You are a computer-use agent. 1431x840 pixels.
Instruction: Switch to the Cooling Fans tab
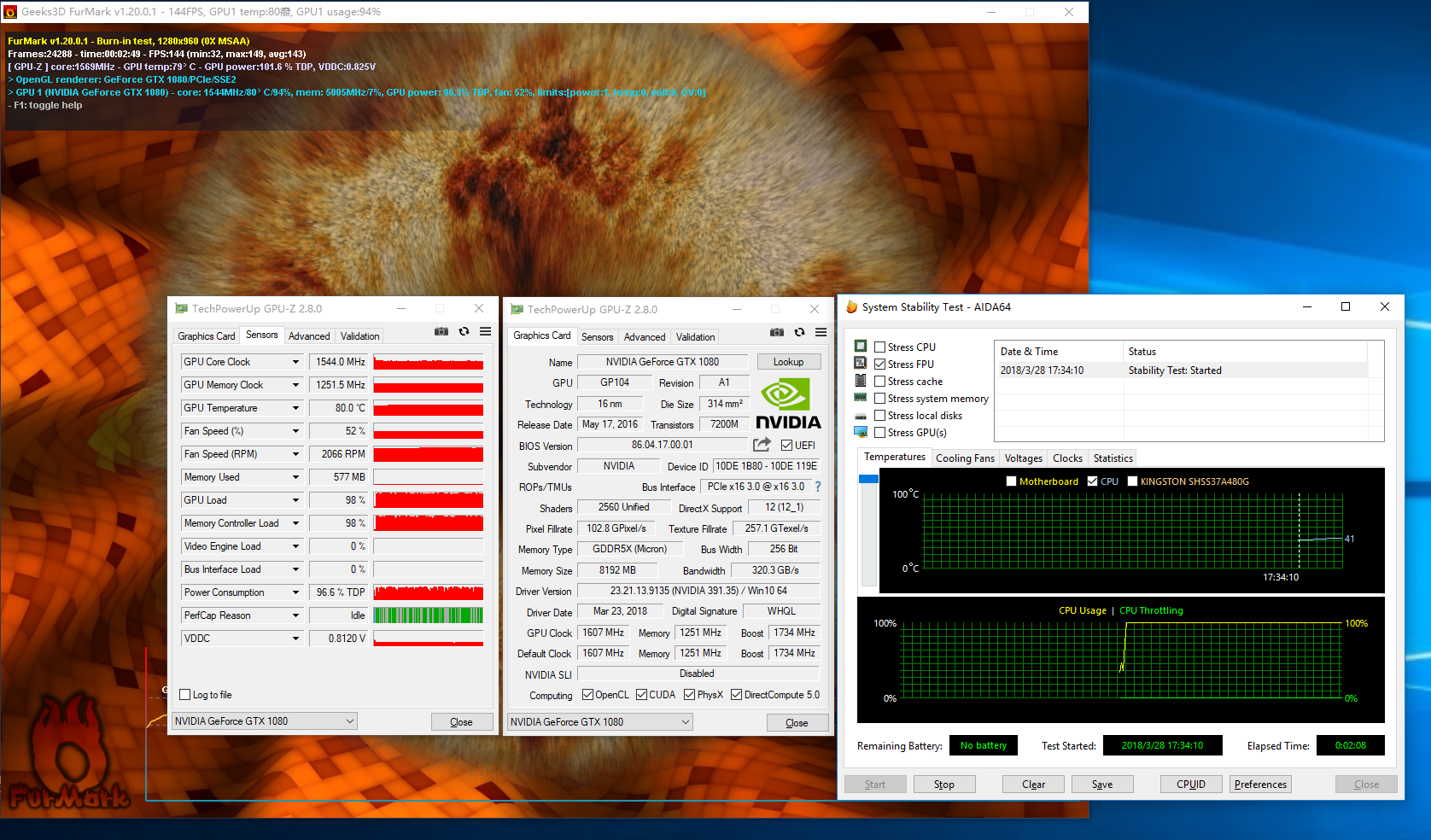(965, 458)
